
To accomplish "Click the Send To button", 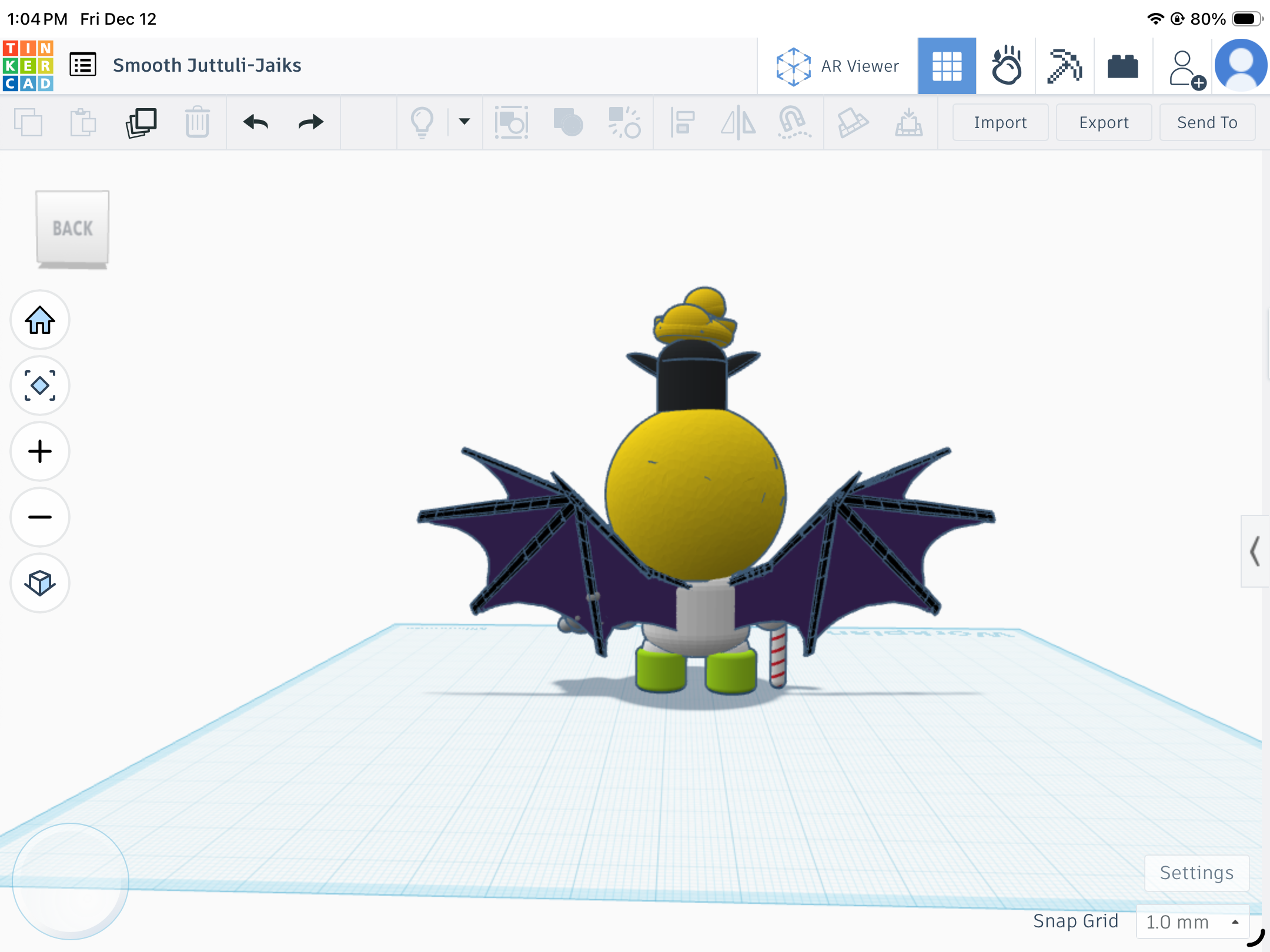I will click(1207, 122).
